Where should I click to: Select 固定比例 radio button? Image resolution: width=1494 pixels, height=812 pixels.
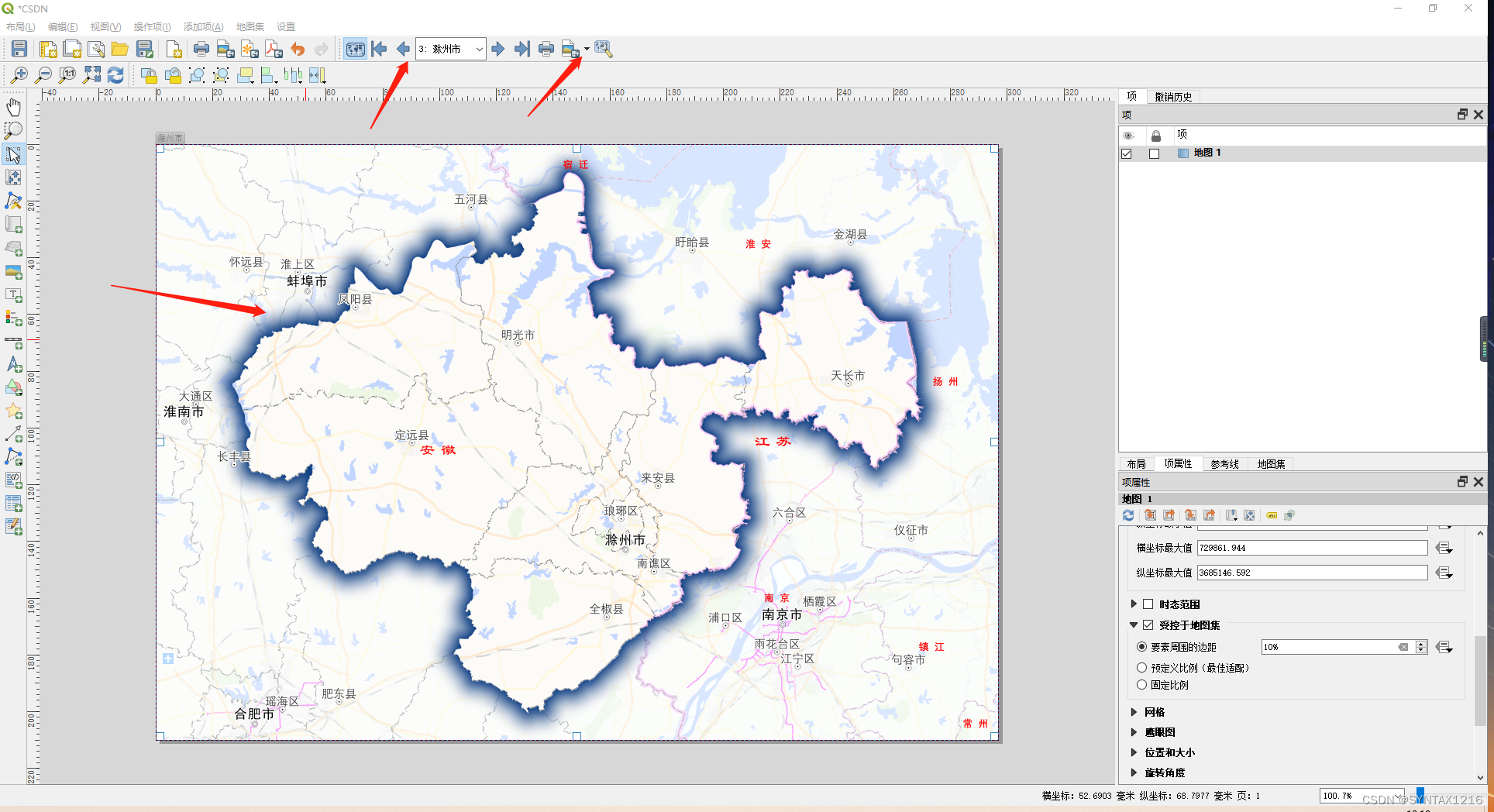click(x=1141, y=685)
